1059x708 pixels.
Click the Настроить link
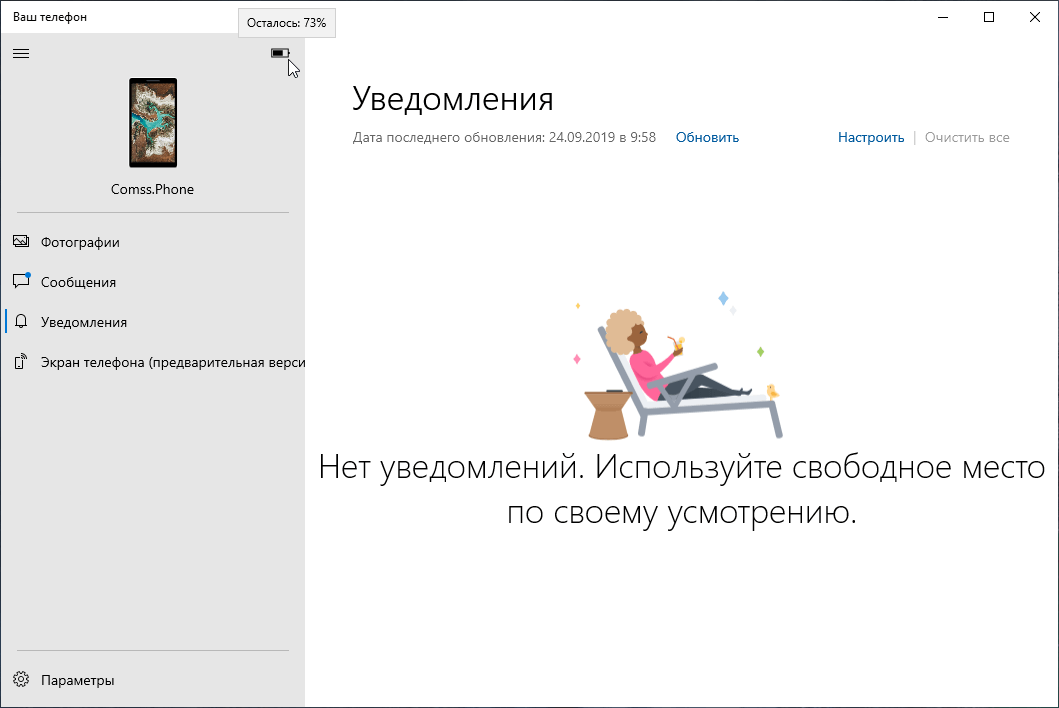[x=871, y=137]
